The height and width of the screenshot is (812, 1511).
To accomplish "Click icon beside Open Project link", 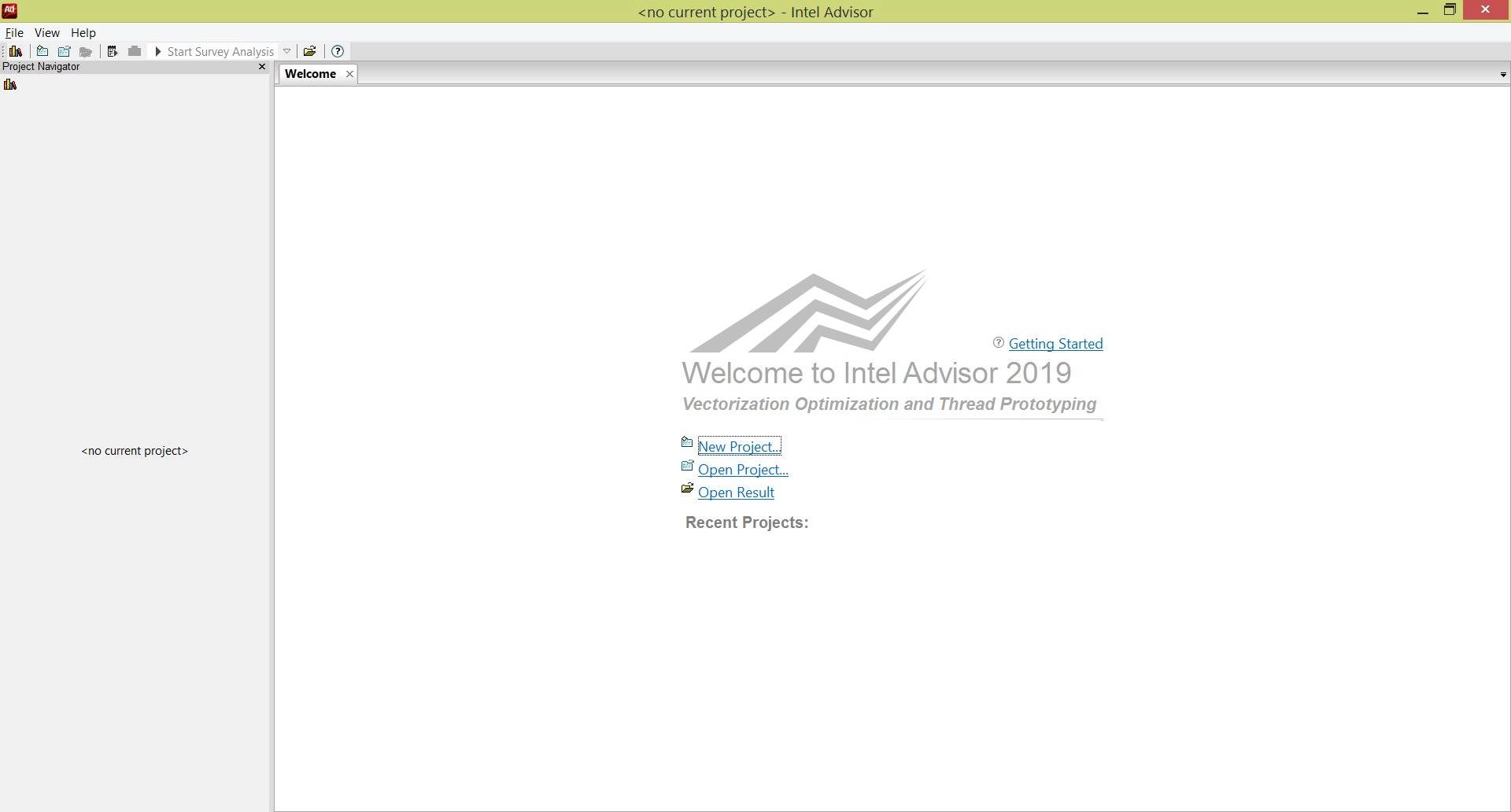I will coord(687,466).
